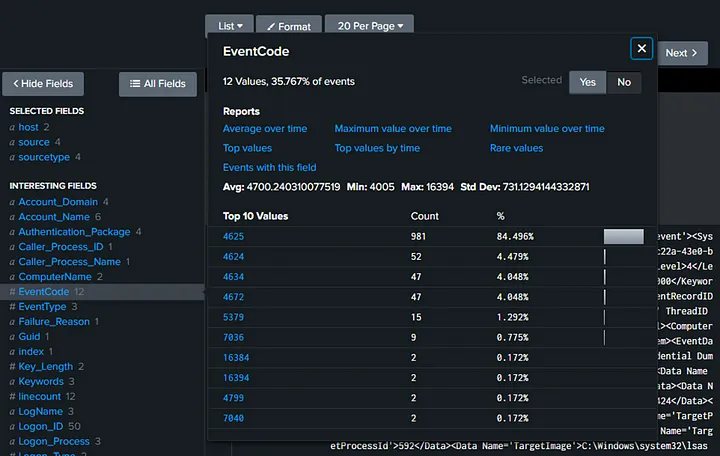Screen dimensions: 720x456
Task: Click Hide Fields button
Action: pyautogui.click(x=43, y=84)
